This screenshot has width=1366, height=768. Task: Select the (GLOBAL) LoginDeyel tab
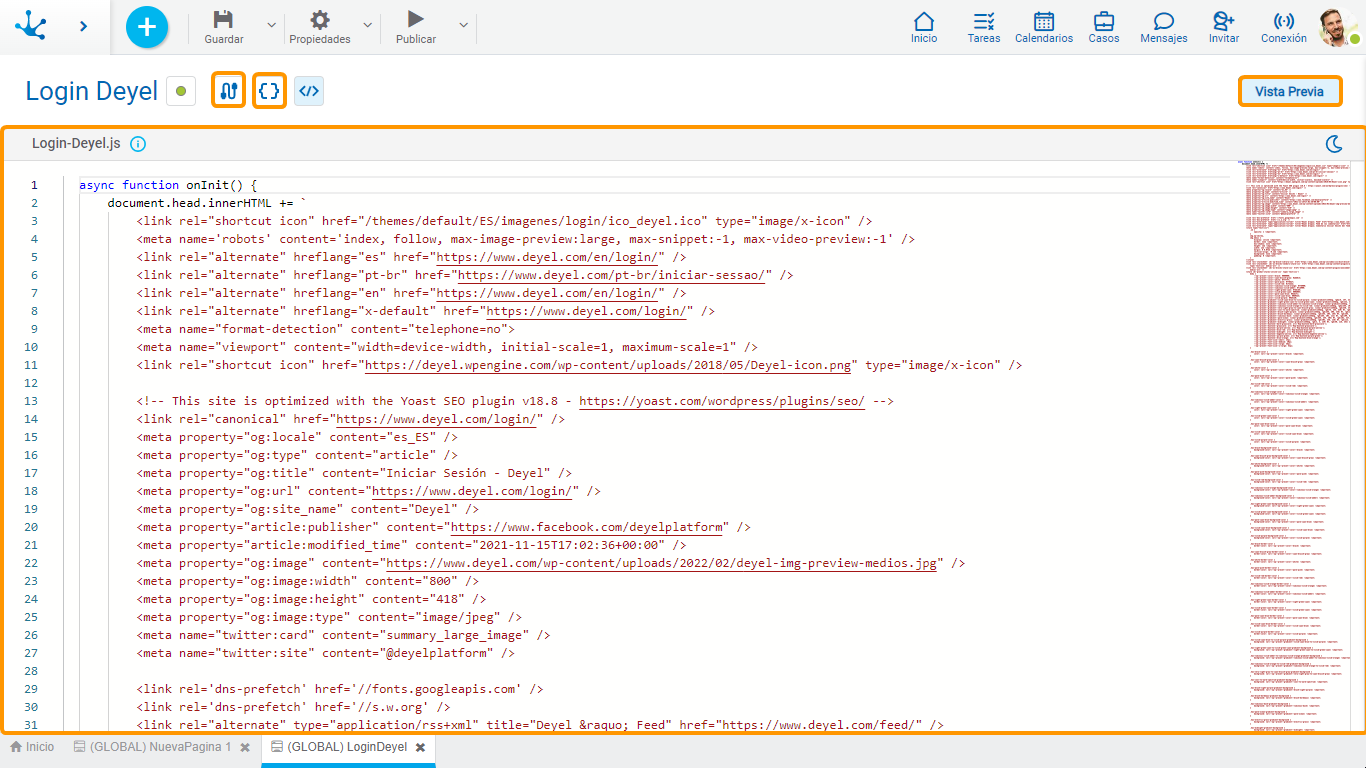click(339, 747)
